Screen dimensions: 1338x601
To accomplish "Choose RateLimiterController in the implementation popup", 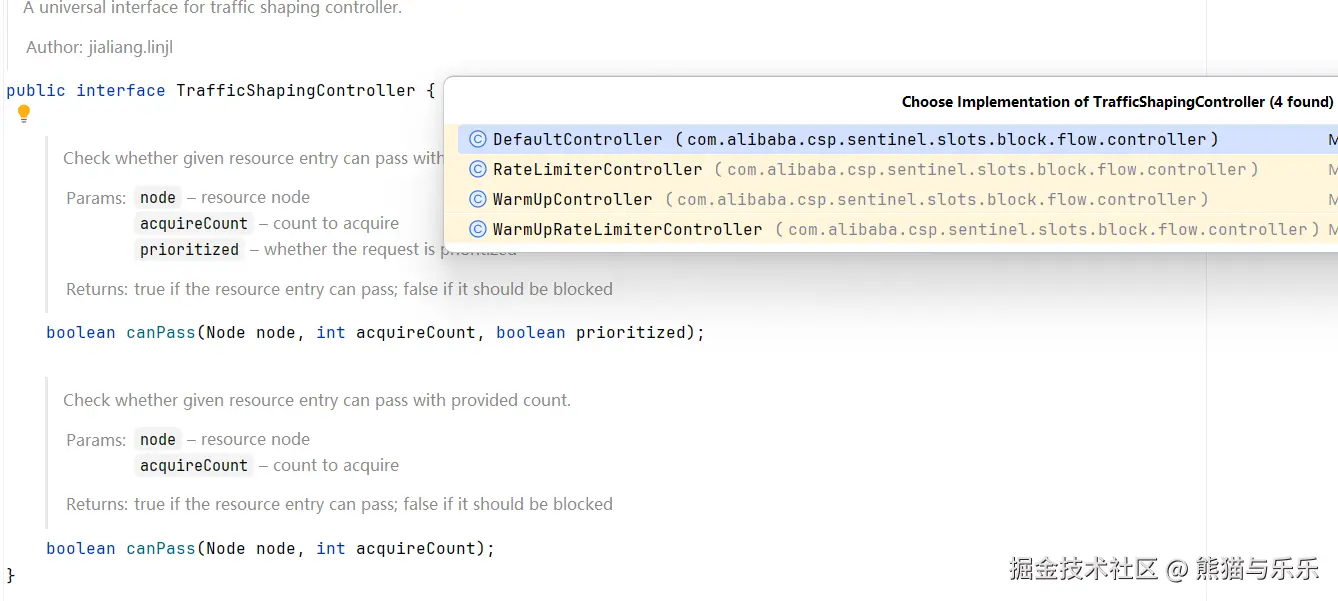I will click(x=597, y=170).
